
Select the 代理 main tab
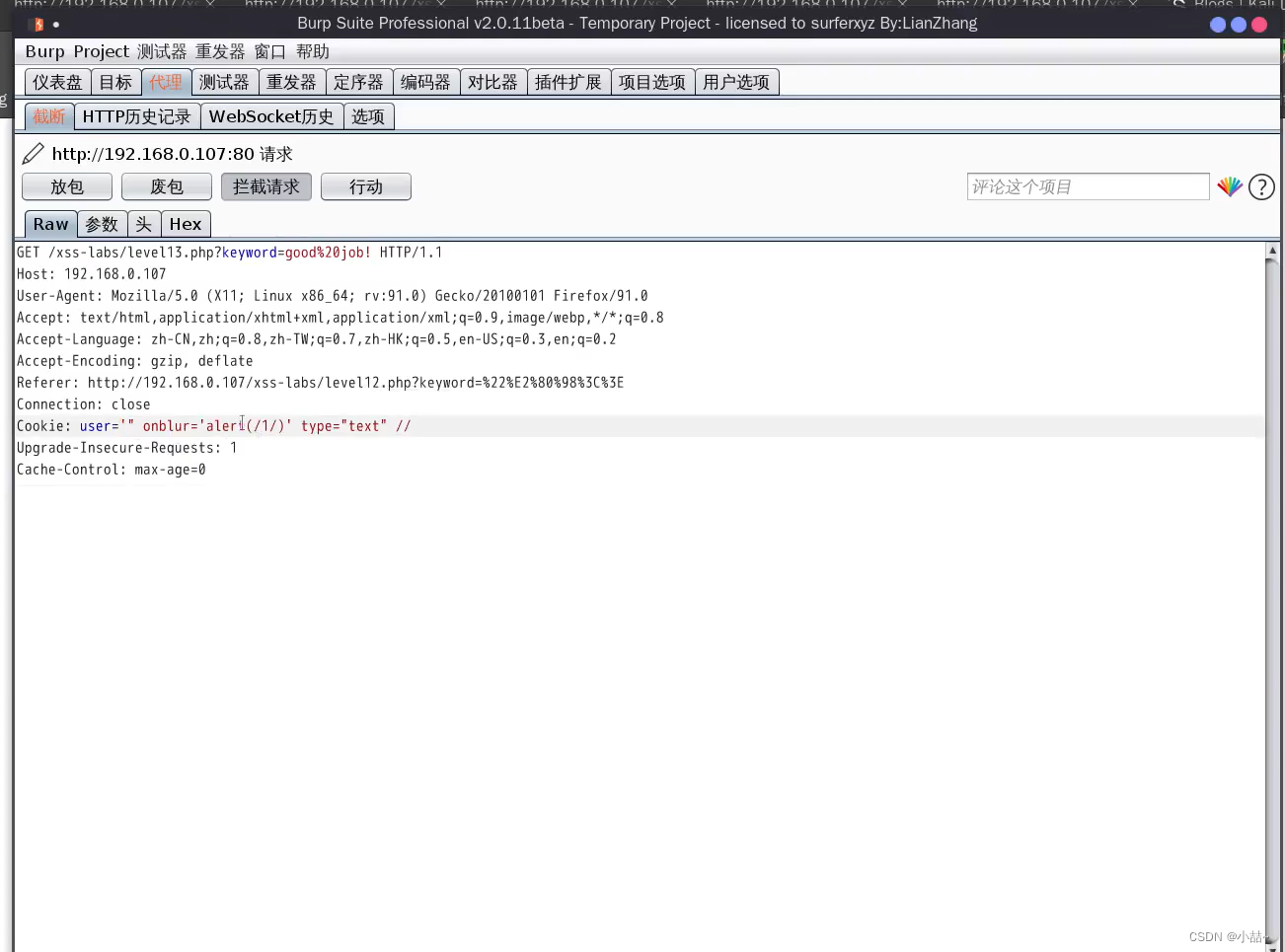166,82
